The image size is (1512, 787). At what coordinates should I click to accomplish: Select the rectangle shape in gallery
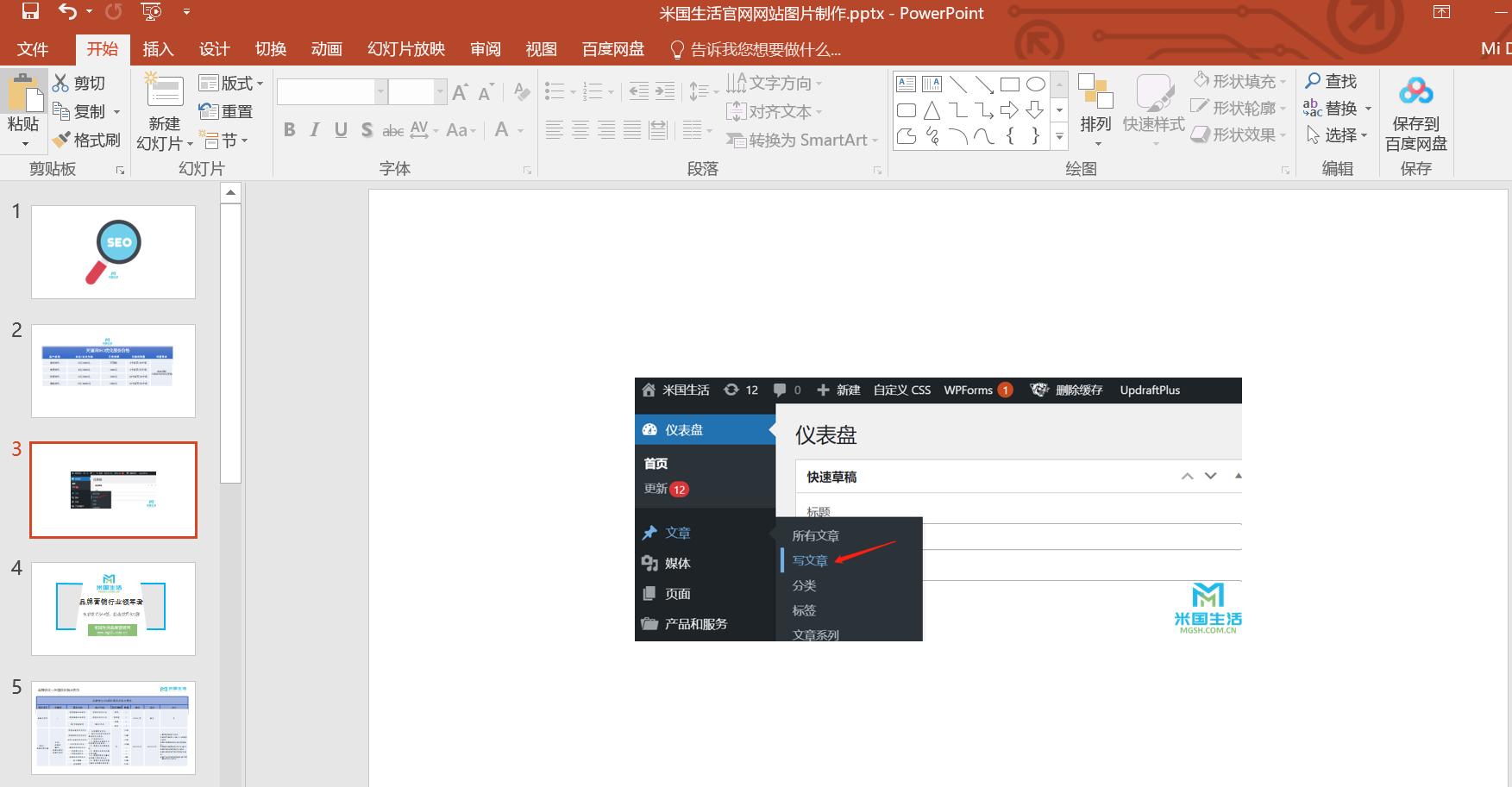click(x=1010, y=84)
